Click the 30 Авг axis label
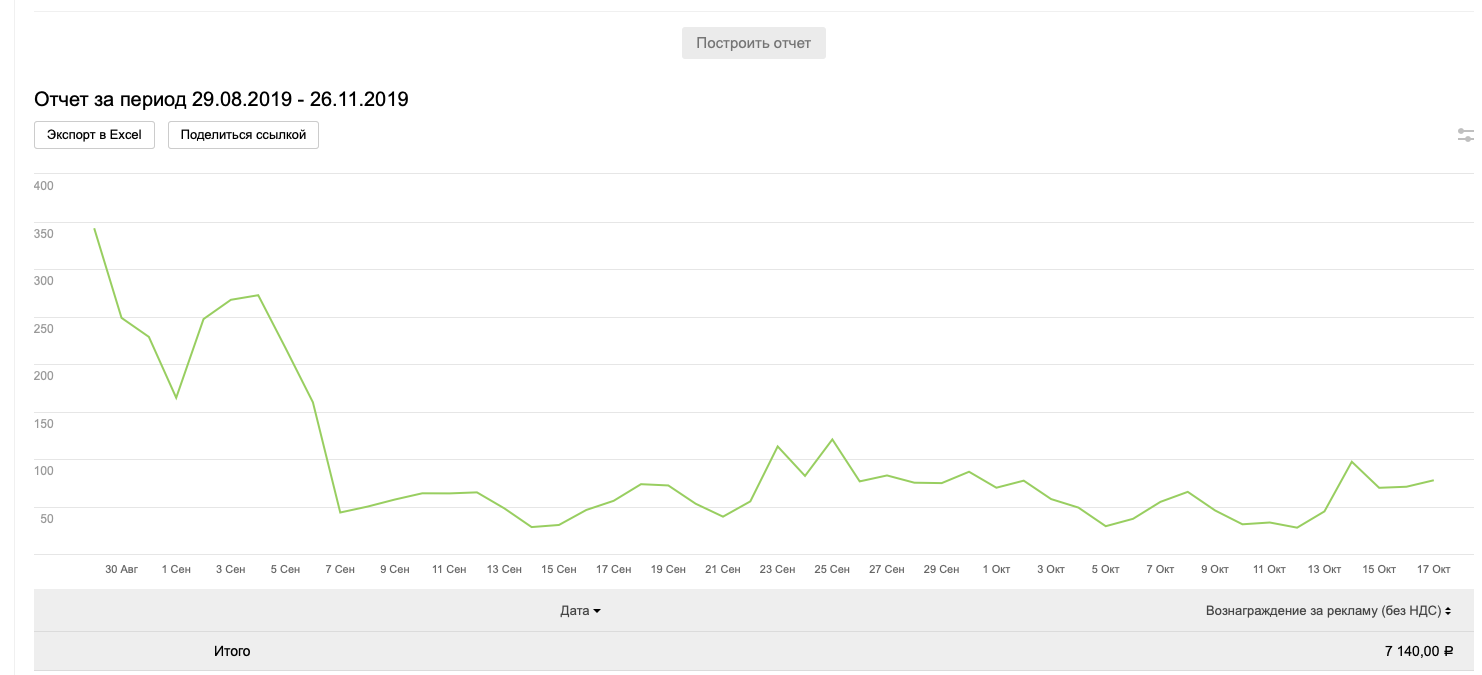Viewport: 1482px width, 675px height. 122,569
